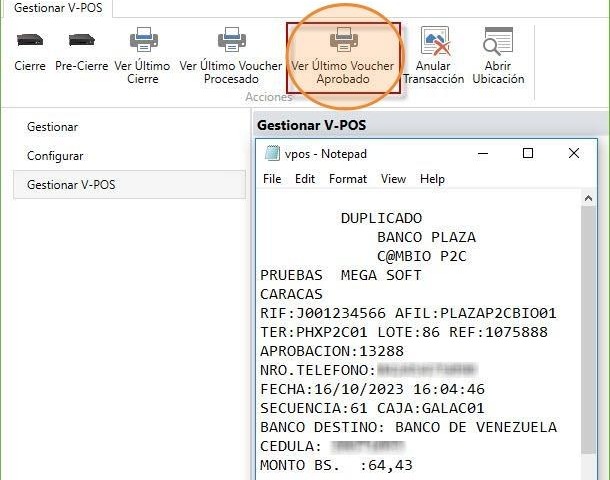The width and height of the screenshot is (610, 480).
Task: Select Gestionar in the side list
Action: click(53, 127)
